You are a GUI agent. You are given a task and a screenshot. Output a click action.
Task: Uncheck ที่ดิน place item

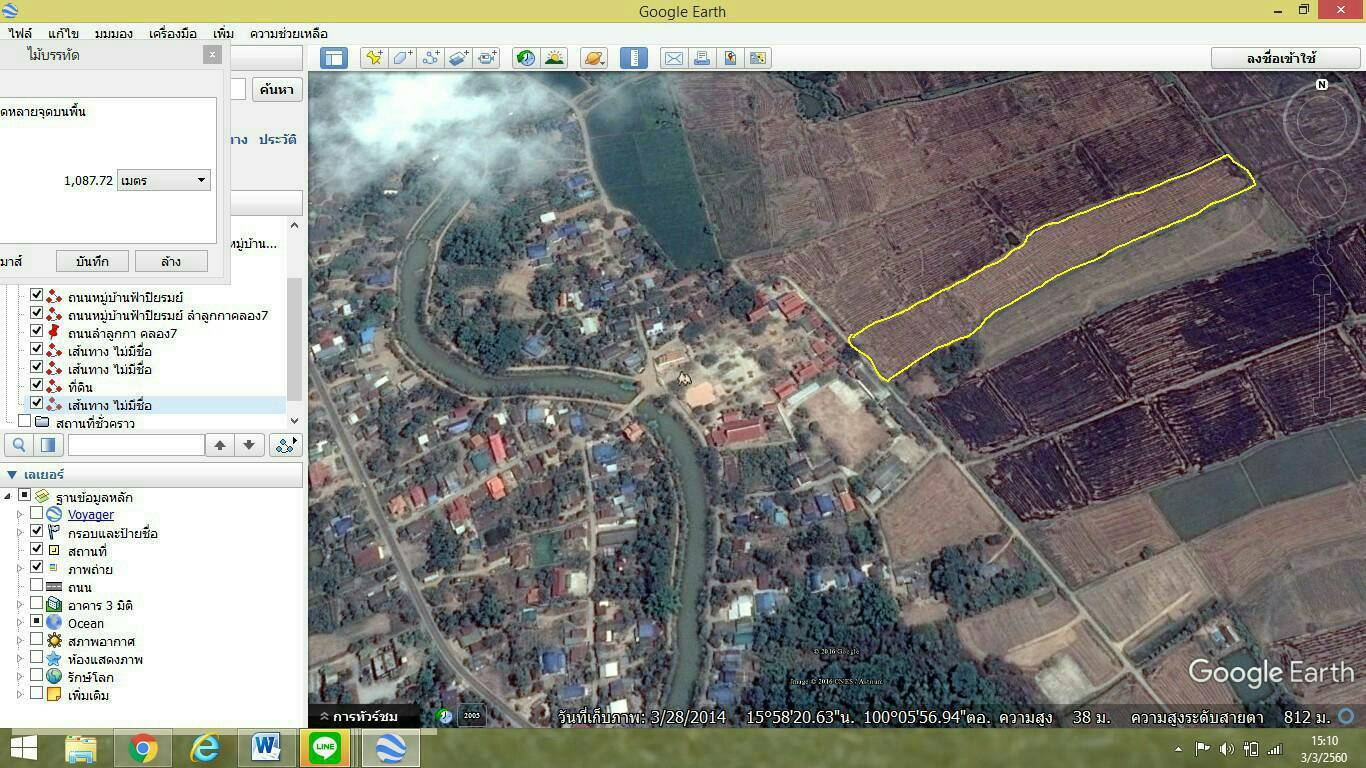click(x=37, y=386)
